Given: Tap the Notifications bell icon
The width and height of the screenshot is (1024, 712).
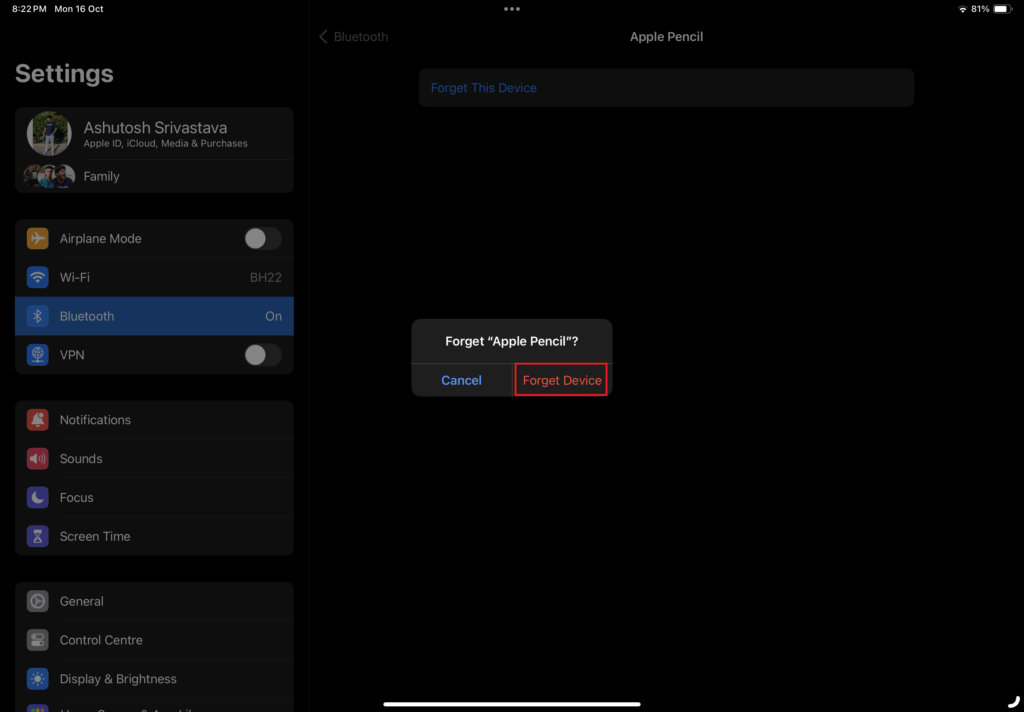Looking at the screenshot, I should 37,420.
